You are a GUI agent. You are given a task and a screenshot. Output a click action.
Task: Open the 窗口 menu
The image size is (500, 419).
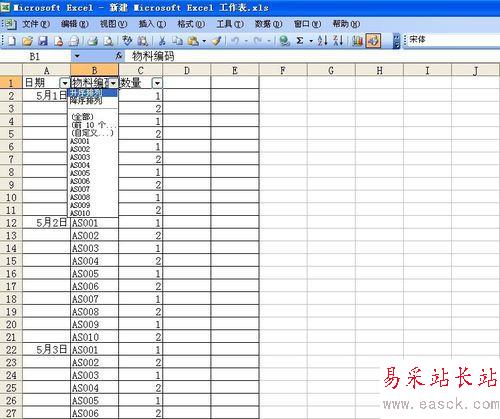[x=307, y=24]
